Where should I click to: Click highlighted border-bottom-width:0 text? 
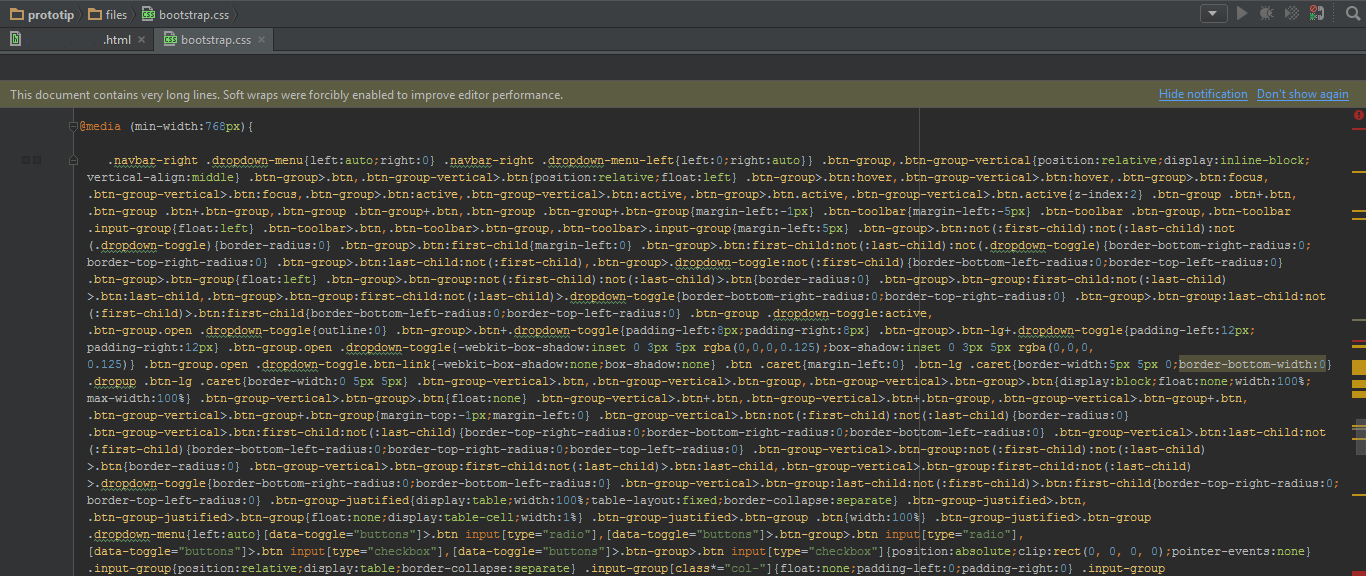pos(1252,364)
